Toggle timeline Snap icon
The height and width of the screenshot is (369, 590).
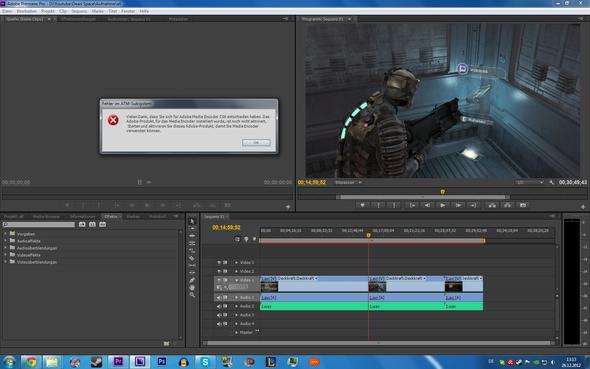tap(237, 239)
